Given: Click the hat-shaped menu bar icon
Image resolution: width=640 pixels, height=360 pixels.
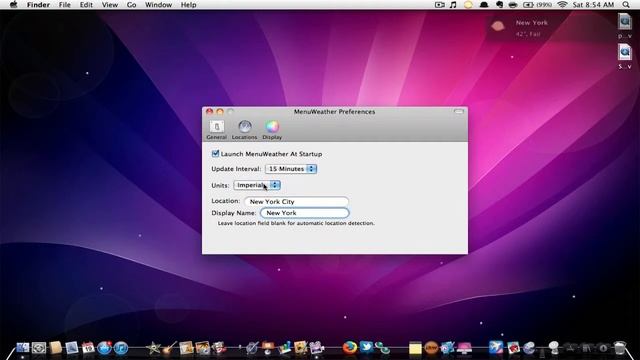Looking at the screenshot, I should [x=484, y=5].
